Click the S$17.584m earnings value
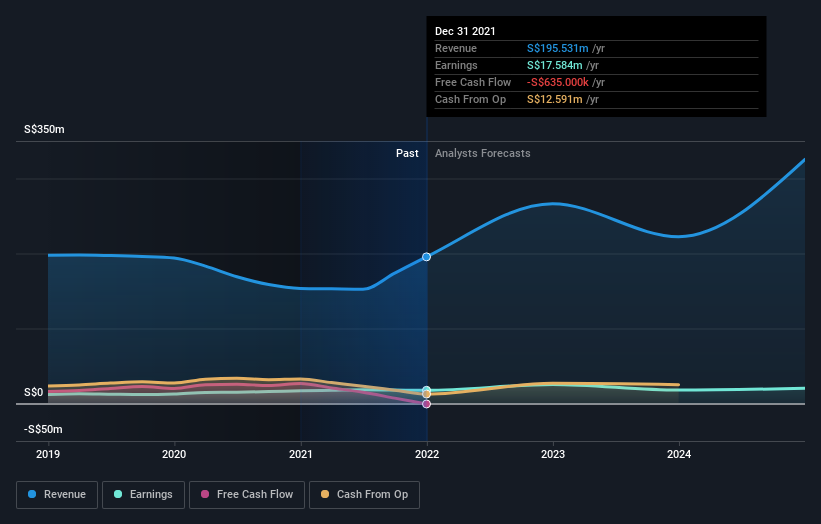821x524 pixels. (554, 65)
